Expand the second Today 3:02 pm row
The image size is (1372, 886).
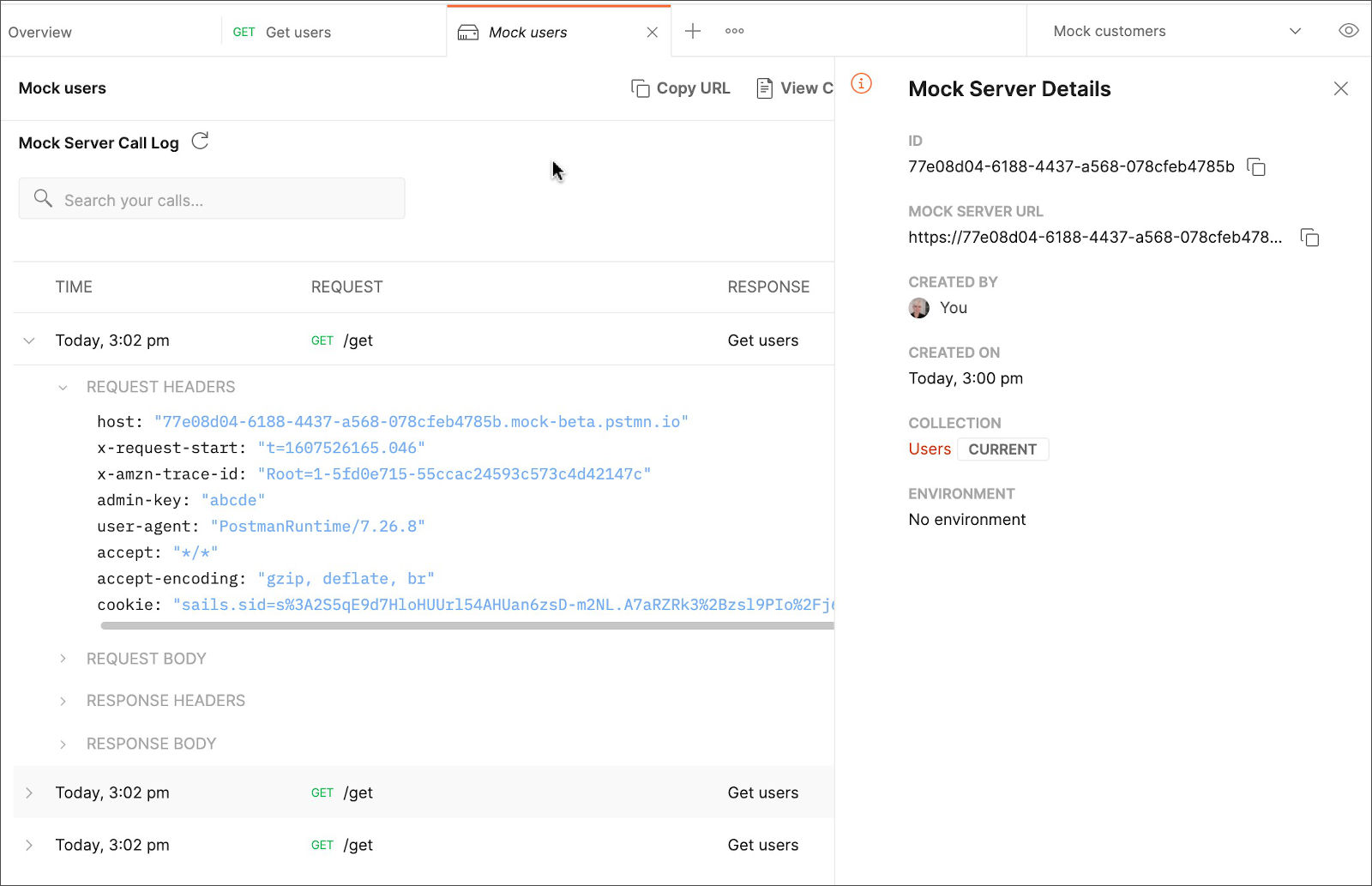29,793
